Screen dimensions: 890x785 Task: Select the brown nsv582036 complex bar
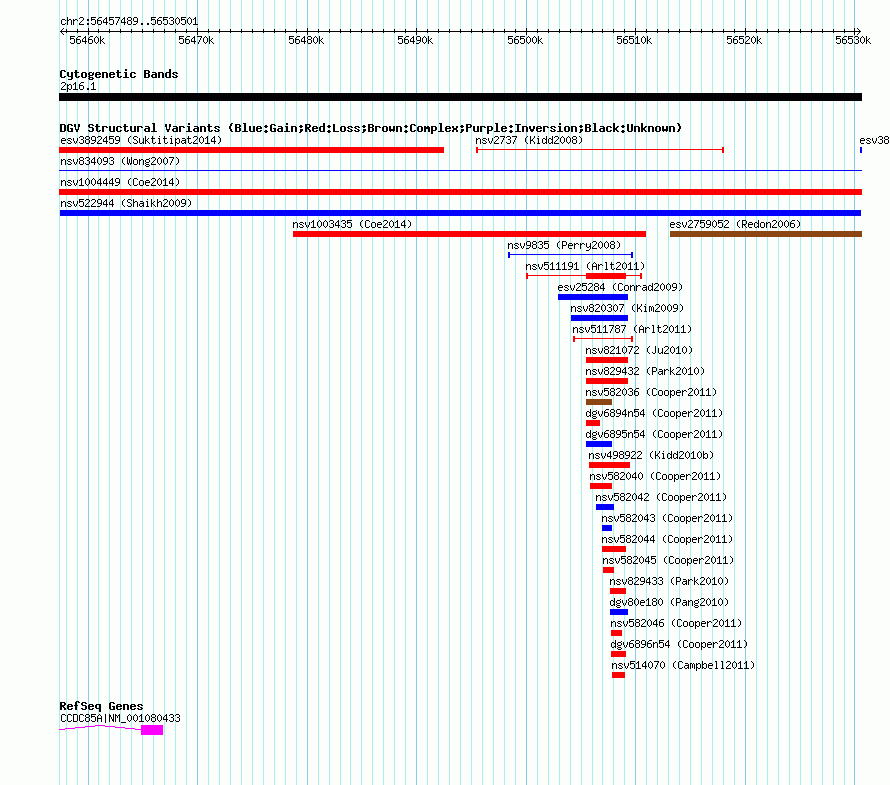599,402
